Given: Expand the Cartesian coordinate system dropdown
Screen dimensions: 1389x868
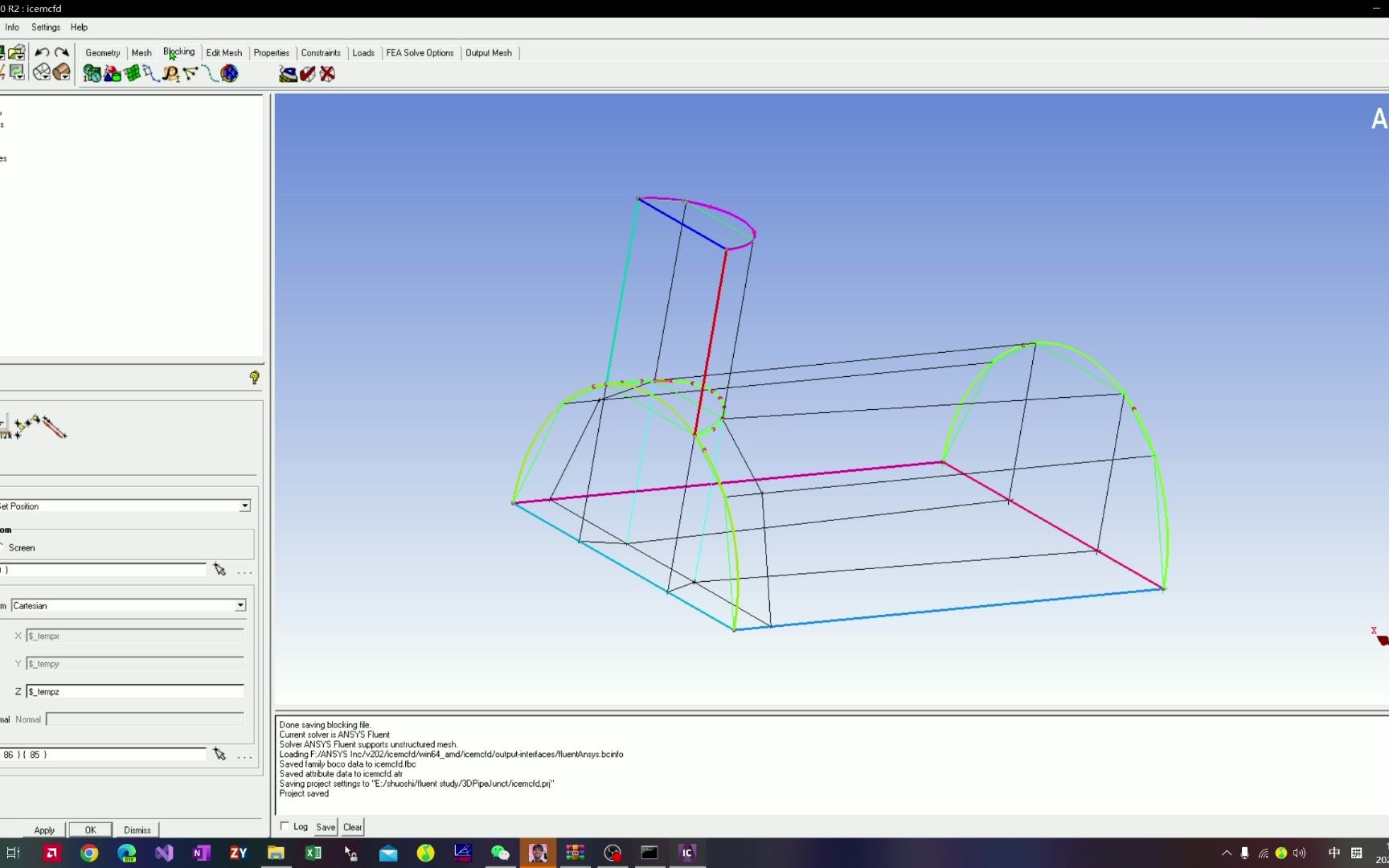Looking at the screenshot, I should tap(239, 605).
